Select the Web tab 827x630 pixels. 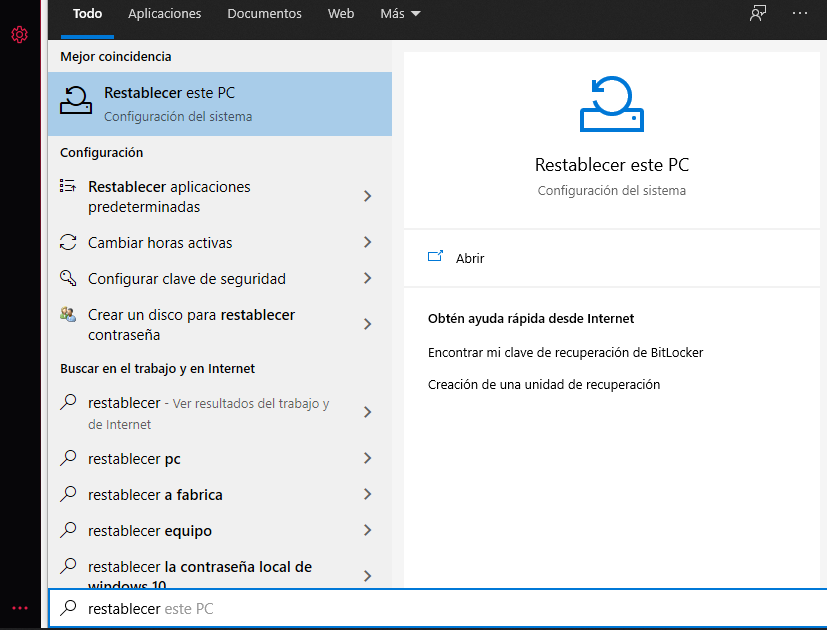[340, 13]
